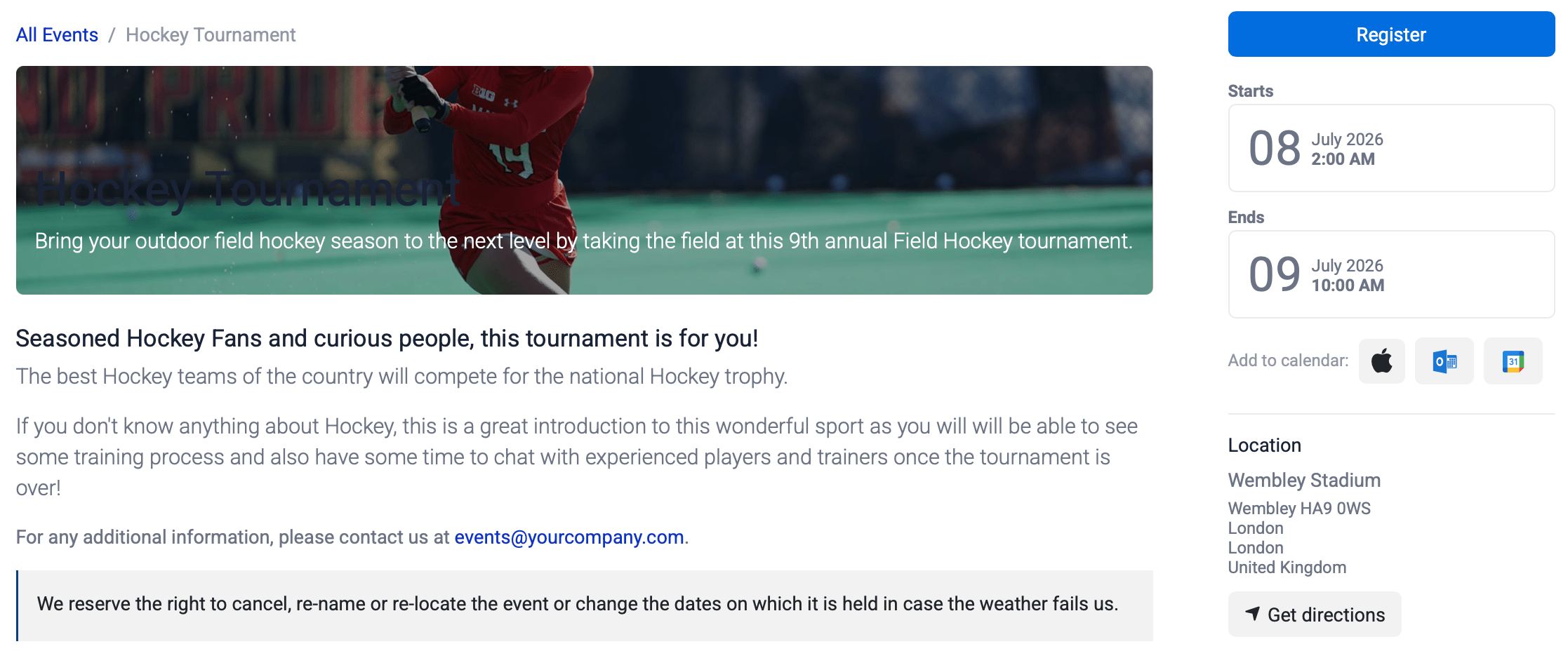Open the events@yourcompany.com email link
The width and height of the screenshot is (1568, 651).
point(569,537)
